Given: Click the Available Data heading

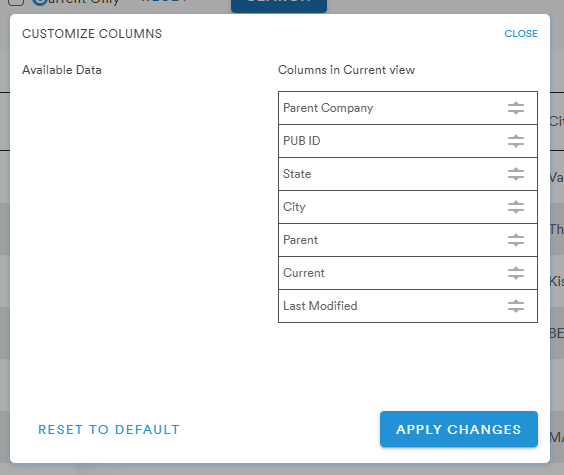Looking at the screenshot, I should 62,70.
